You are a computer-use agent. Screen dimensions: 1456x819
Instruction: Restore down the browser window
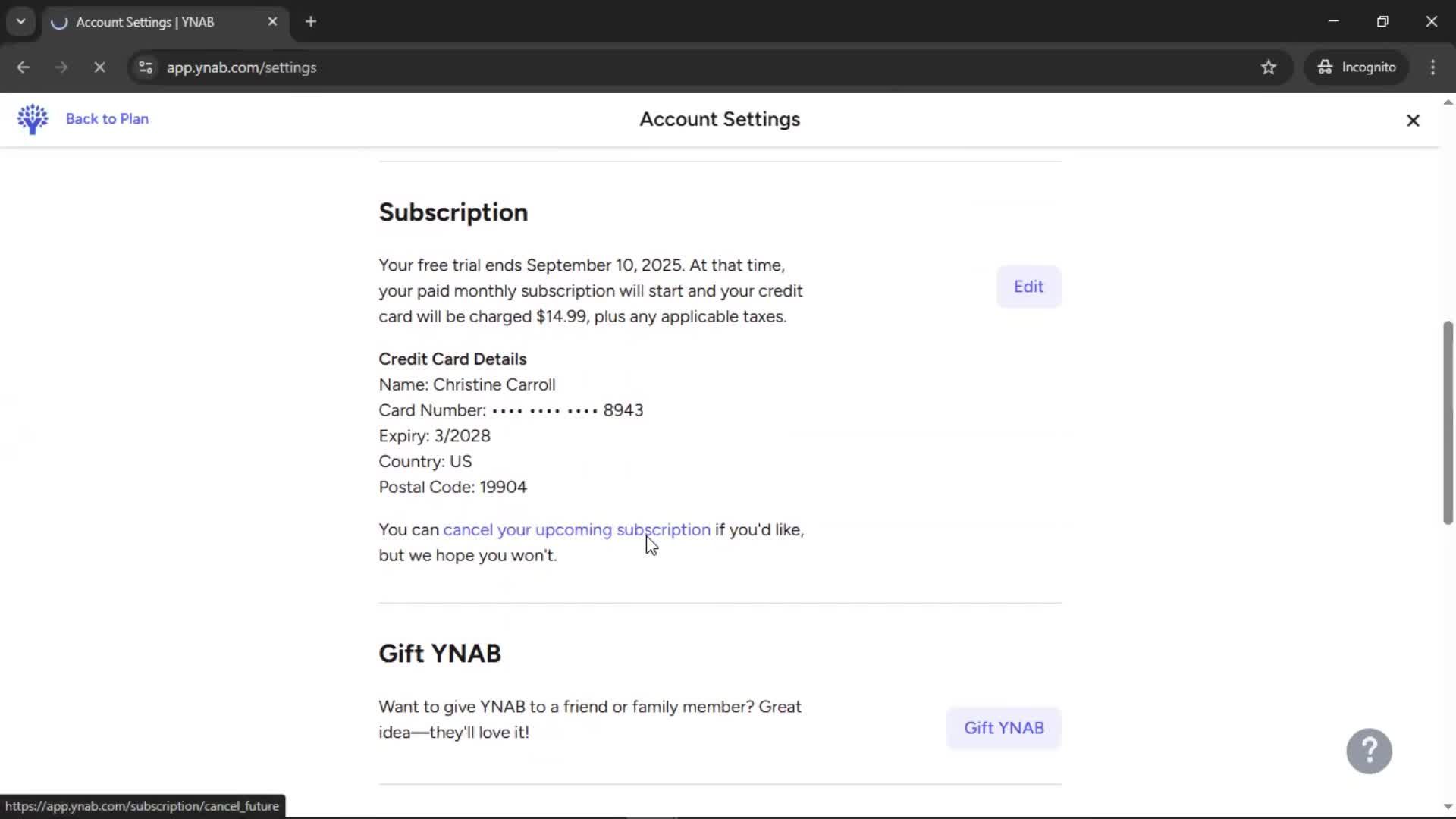1382,21
